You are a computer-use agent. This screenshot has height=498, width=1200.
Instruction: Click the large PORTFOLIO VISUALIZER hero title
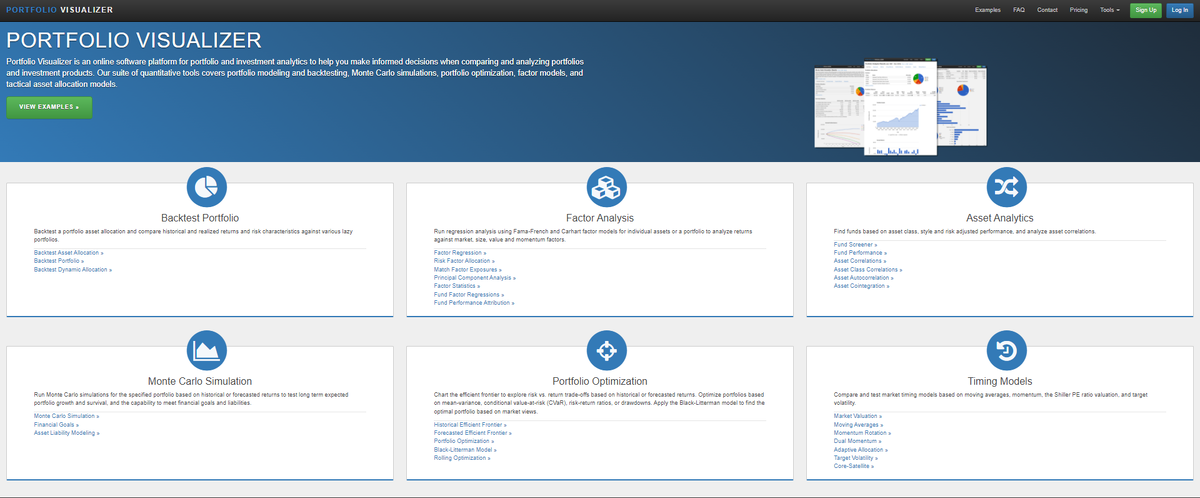pos(134,41)
